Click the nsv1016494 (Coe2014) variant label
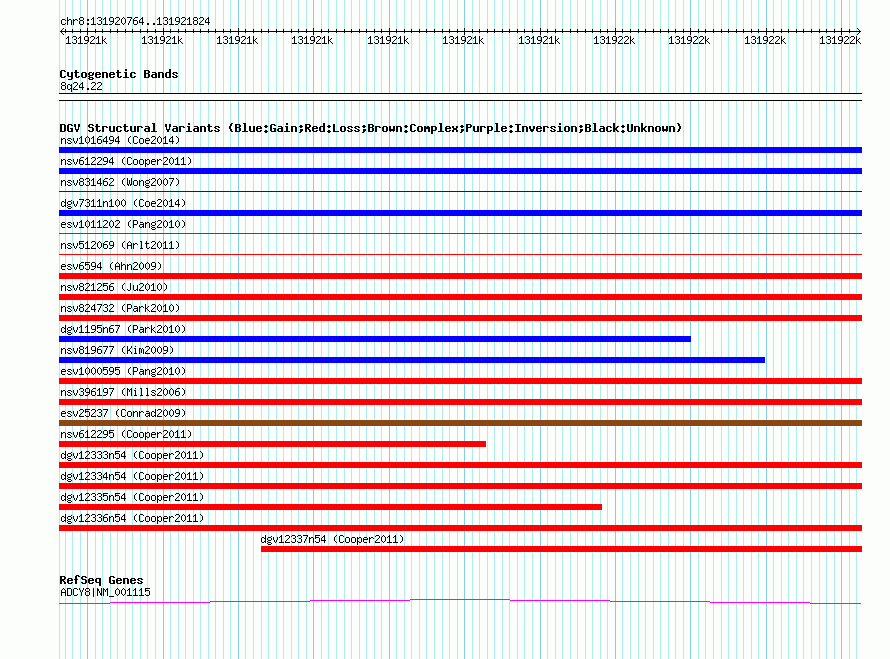The width and height of the screenshot is (890, 659). (x=120, y=140)
